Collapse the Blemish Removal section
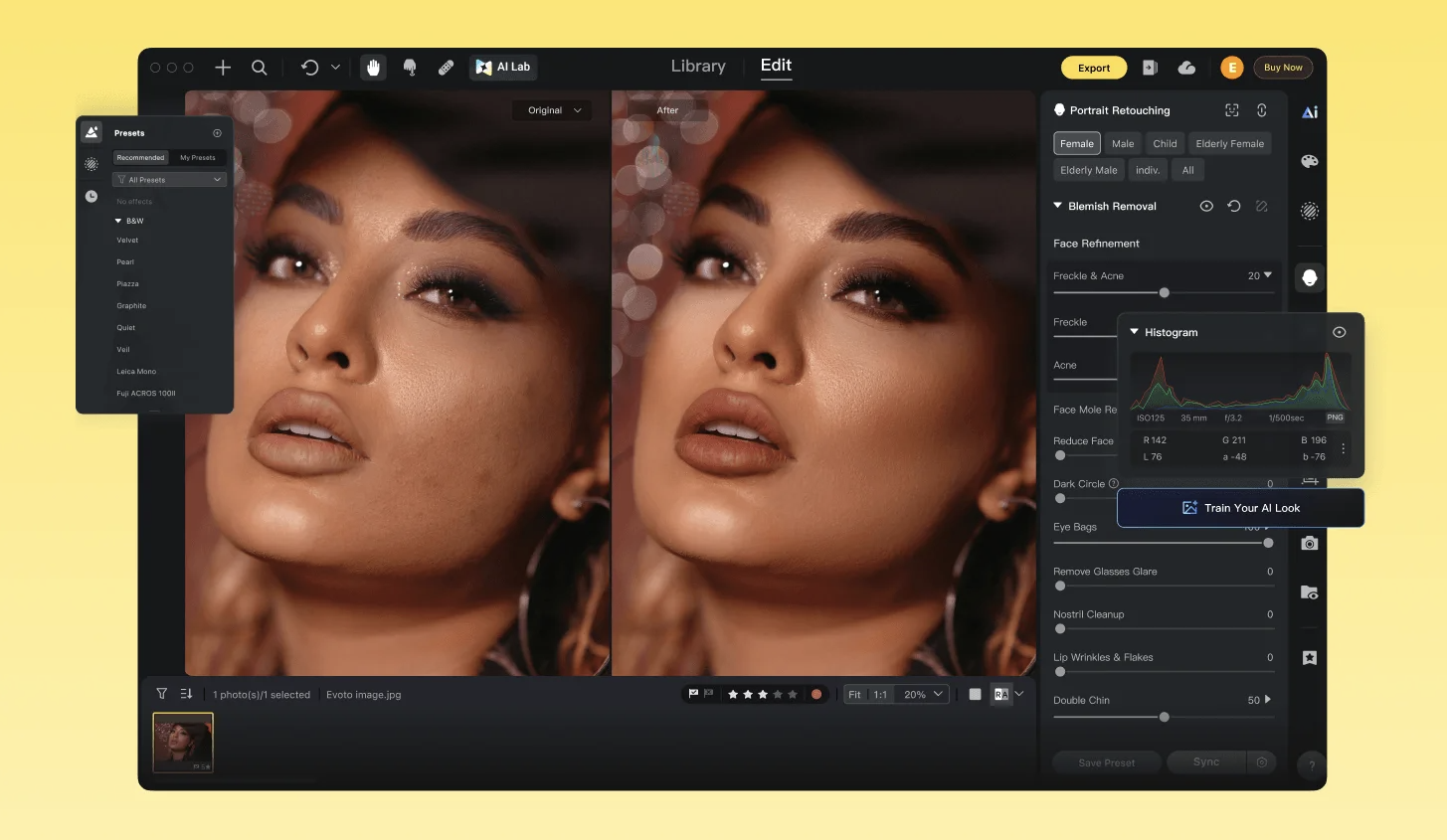 [1058, 206]
